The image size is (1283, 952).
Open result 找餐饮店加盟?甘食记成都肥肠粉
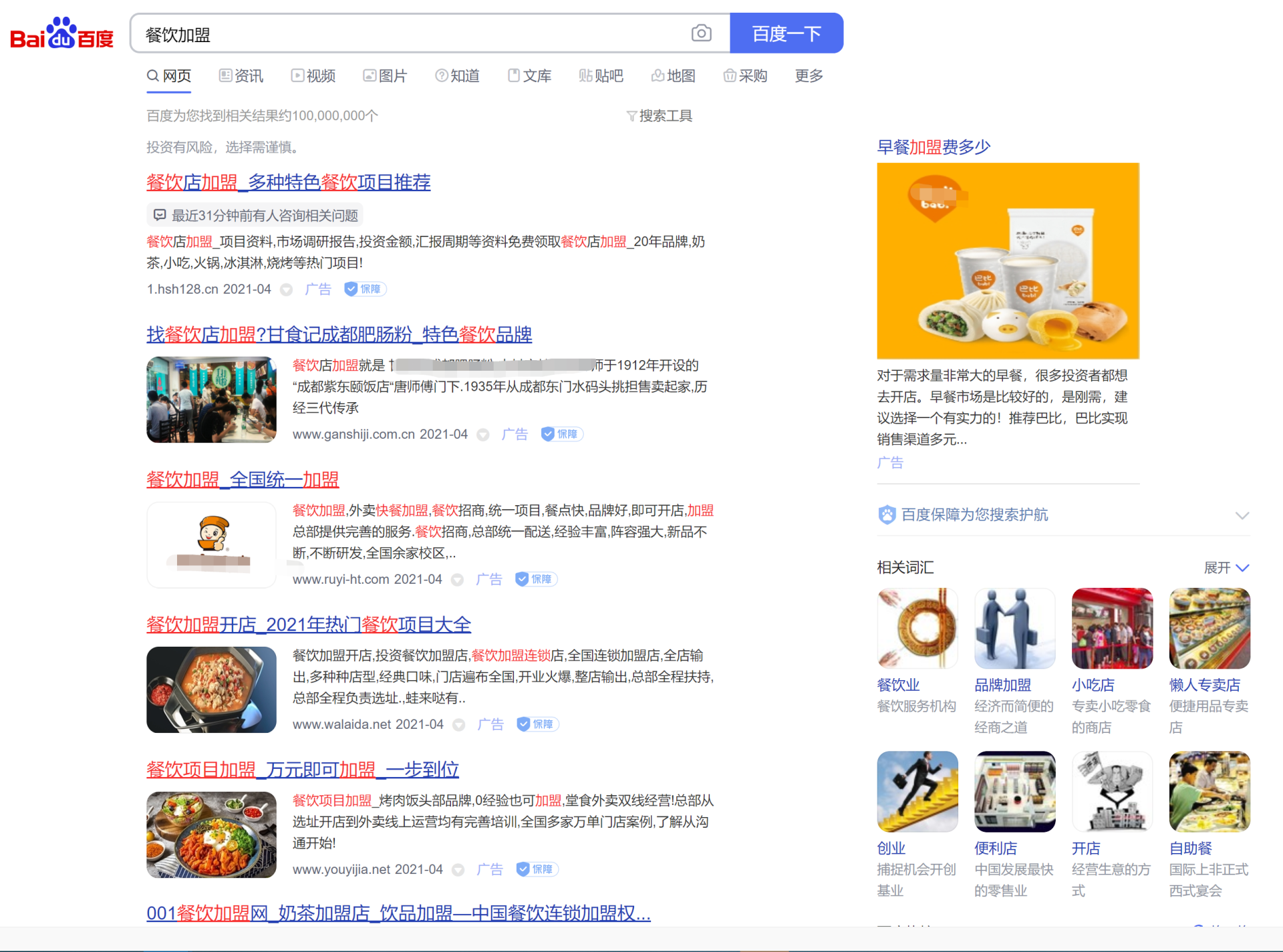click(x=339, y=335)
